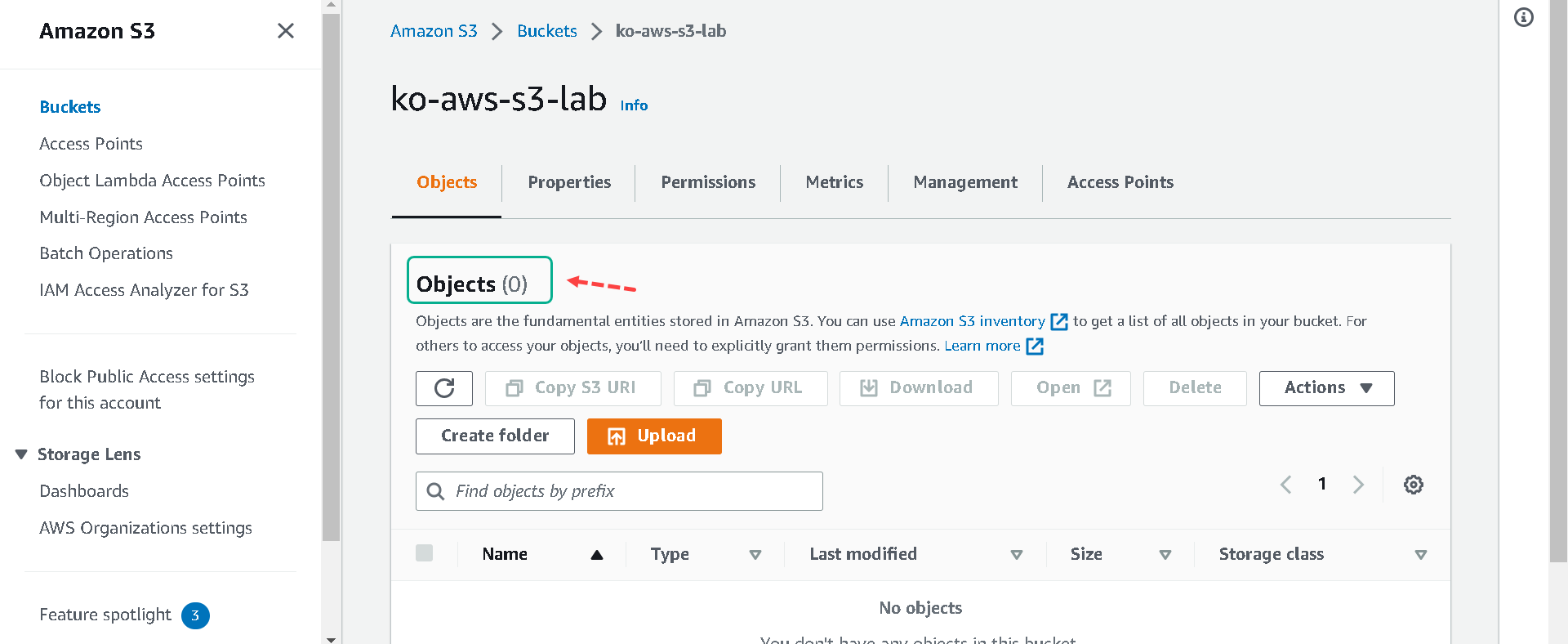Click the main page vertical scrollbar
Image resolution: width=1568 pixels, height=644 pixels.
click(x=1557, y=281)
